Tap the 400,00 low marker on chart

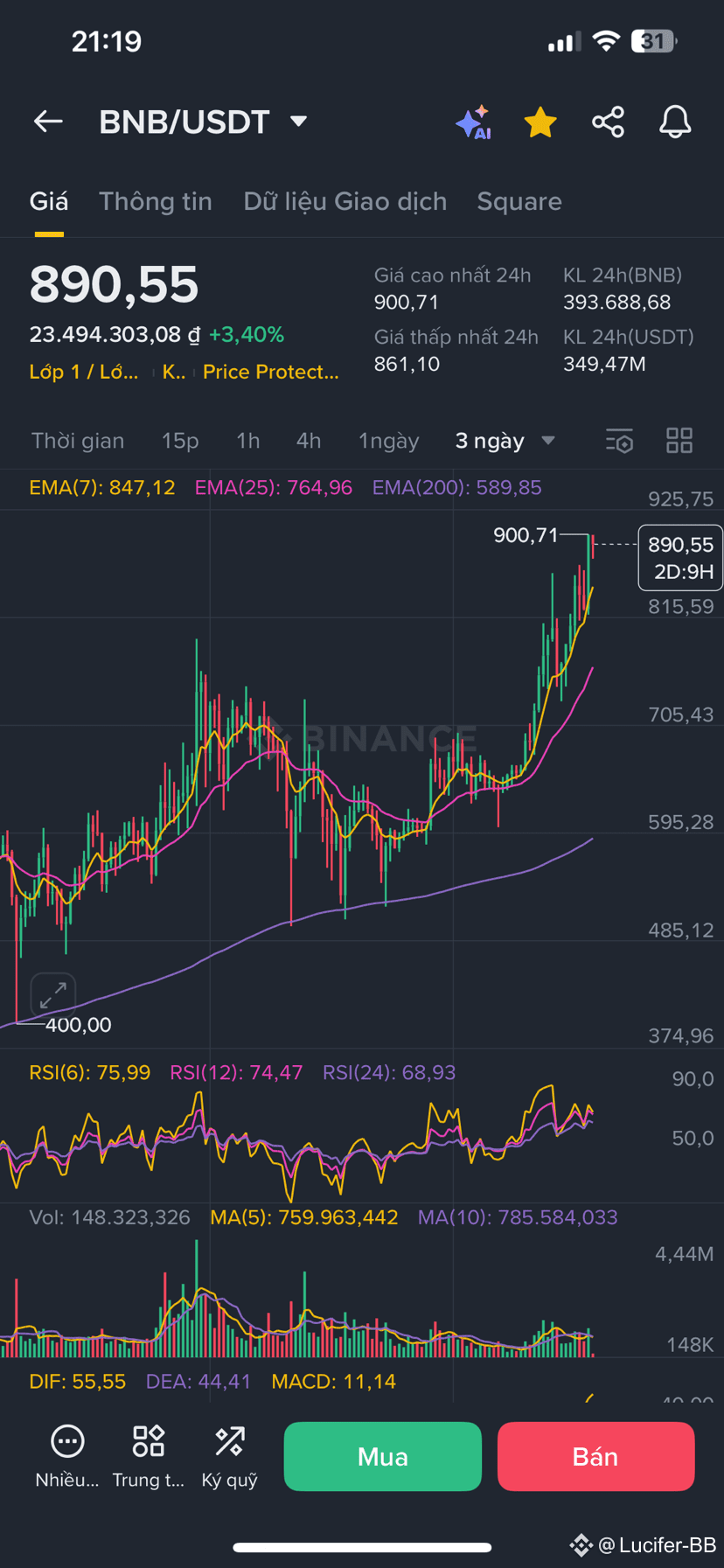tap(78, 1025)
